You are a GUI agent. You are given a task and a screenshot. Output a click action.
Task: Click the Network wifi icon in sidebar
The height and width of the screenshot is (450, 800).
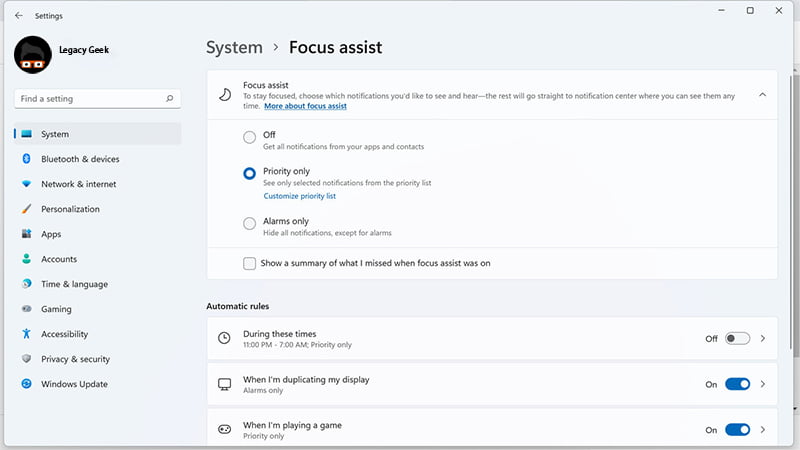pyautogui.click(x=27, y=184)
